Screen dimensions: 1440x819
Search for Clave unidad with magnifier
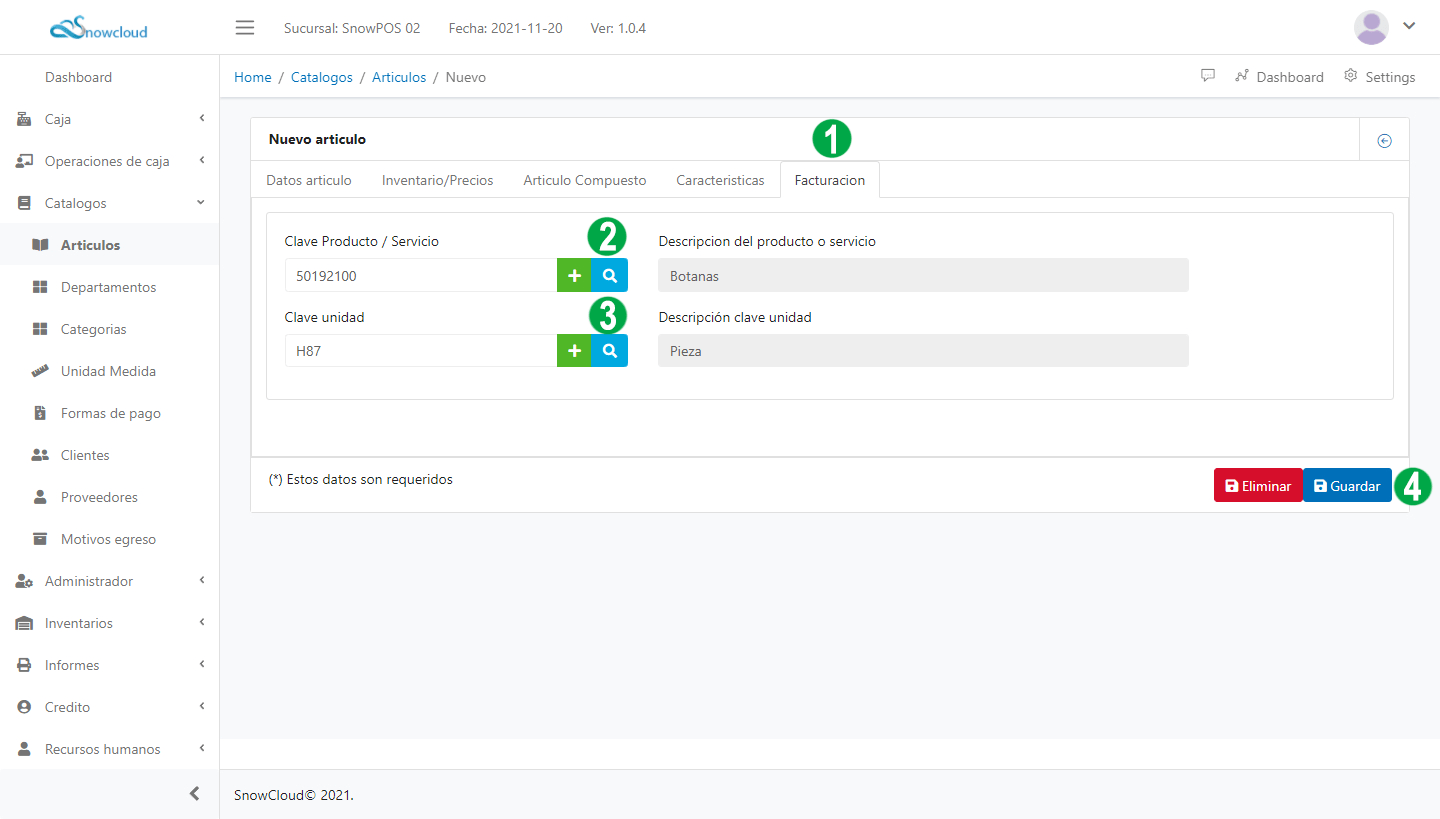click(x=610, y=351)
